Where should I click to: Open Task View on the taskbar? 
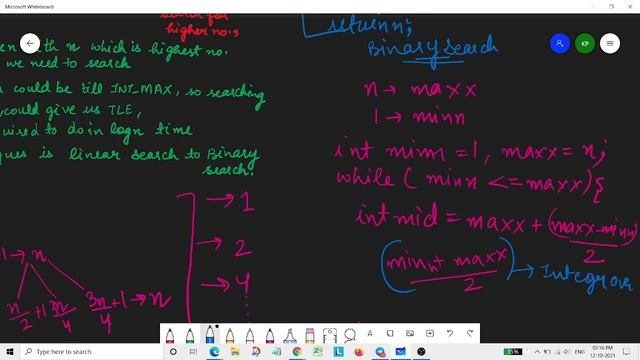point(193,351)
